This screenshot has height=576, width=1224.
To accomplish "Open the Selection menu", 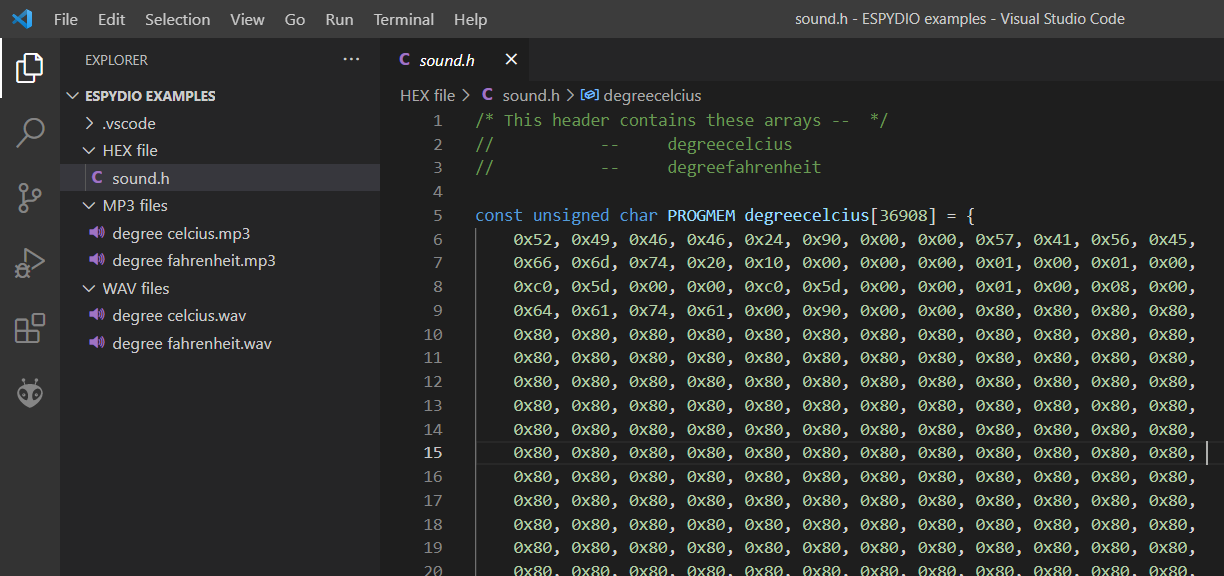I will (x=177, y=19).
